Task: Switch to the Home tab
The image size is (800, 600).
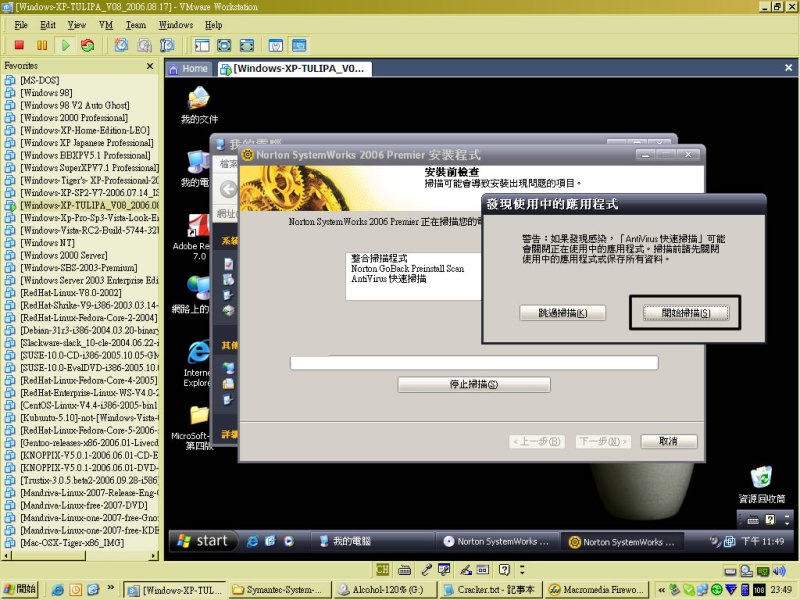Action: pos(188,69)
